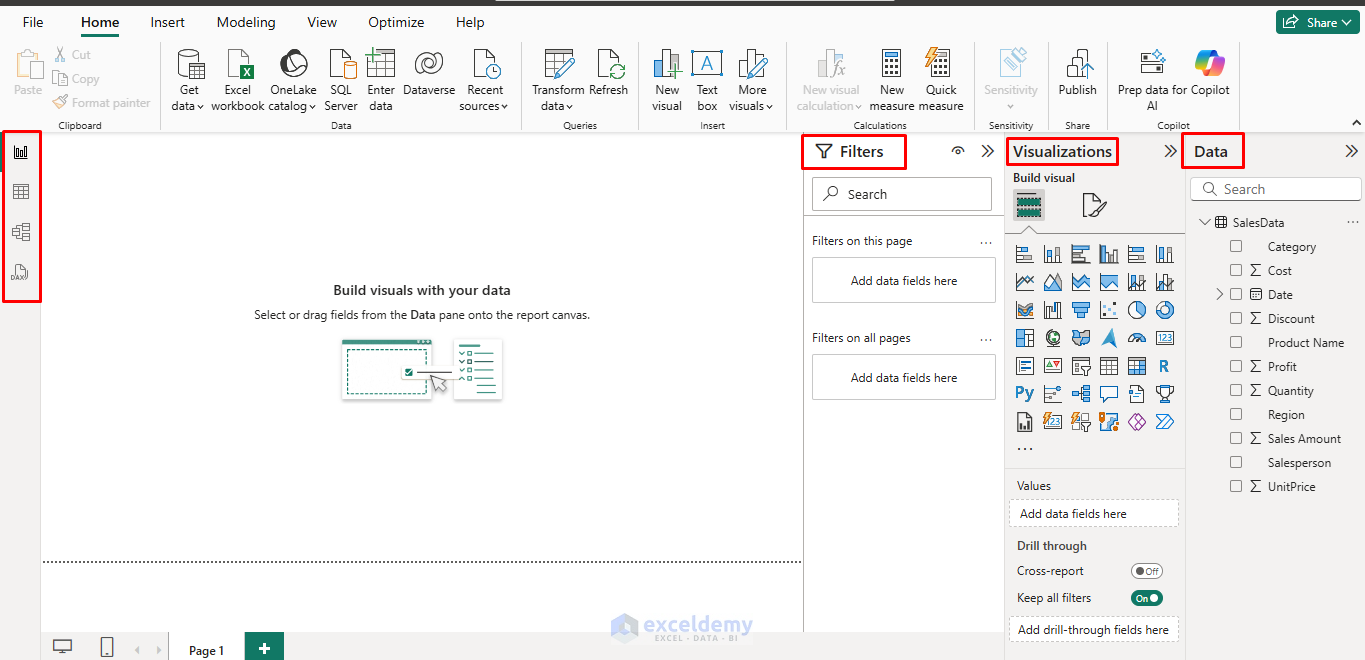Open Dataverse connector
The height and width of the screenshot is (660, 1365).
[429, 72]
